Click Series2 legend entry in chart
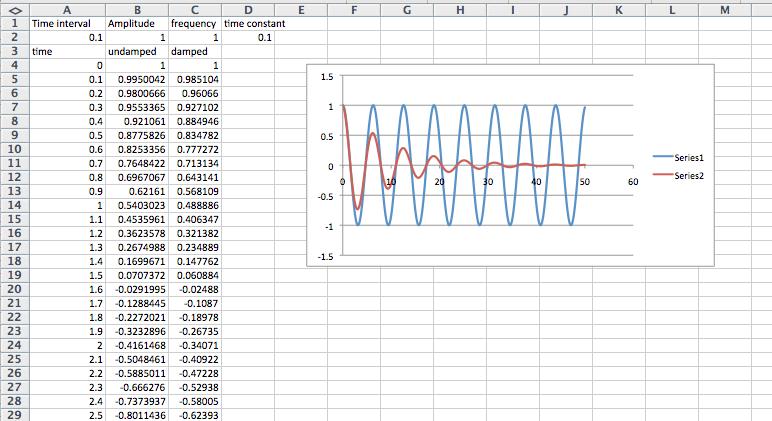This screenshot has height=421, width=772. (x=678, y=175)
